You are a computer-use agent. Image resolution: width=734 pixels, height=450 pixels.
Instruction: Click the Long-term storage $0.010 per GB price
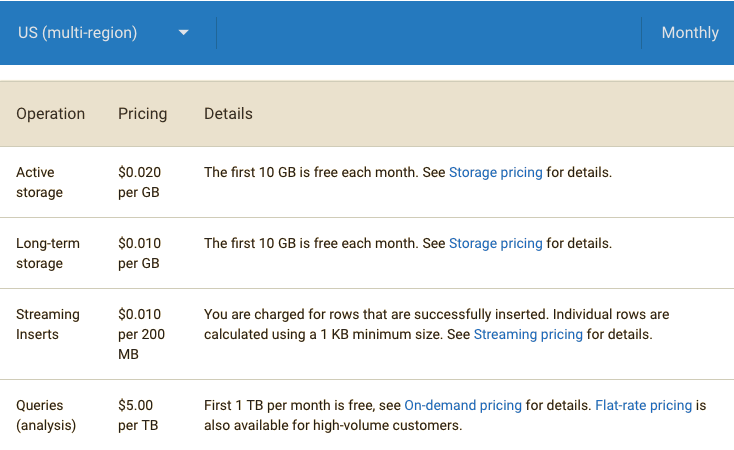[139, 253]
